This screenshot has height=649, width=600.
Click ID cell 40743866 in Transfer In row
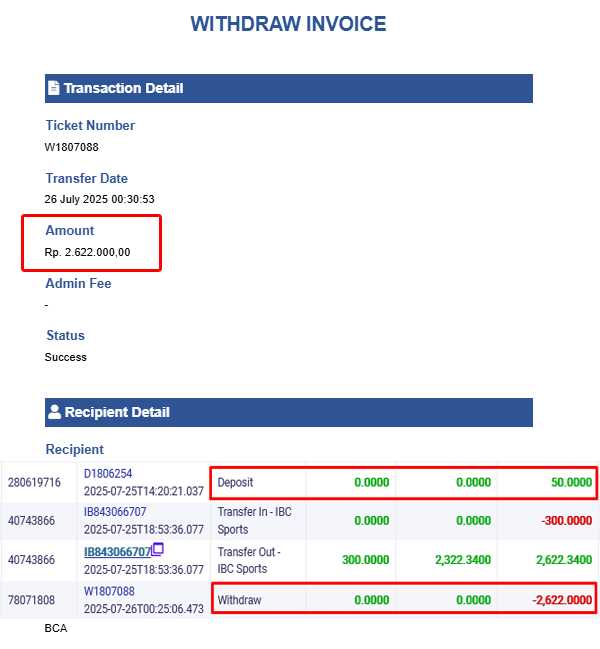pyautogui.click(x=31, y=521)
